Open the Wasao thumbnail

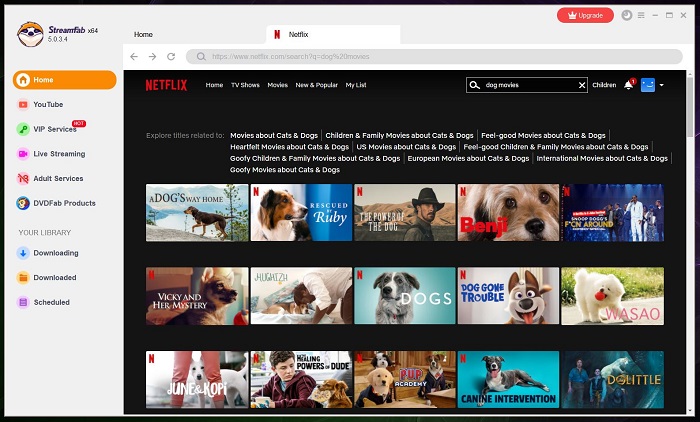[612, 296]
